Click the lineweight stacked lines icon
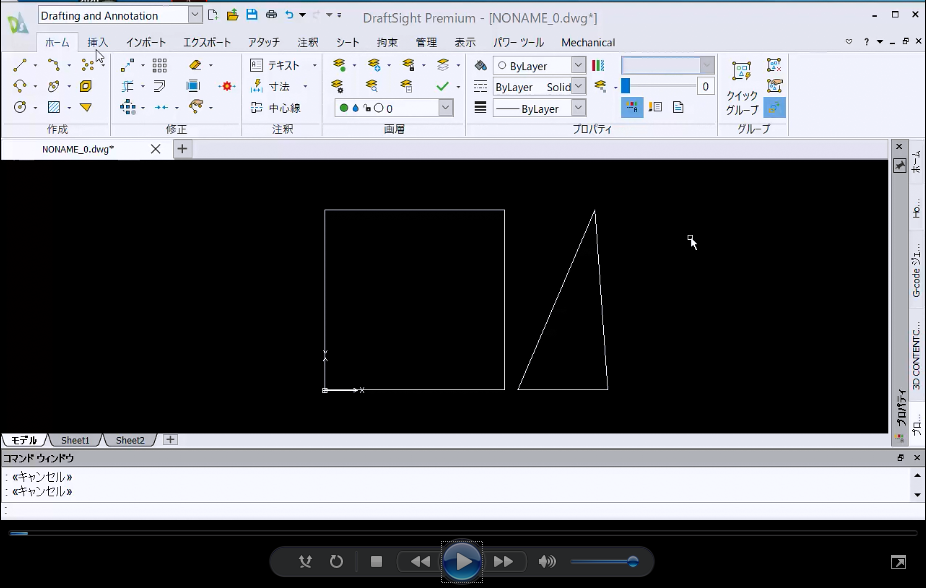 (x=481, y=107)
